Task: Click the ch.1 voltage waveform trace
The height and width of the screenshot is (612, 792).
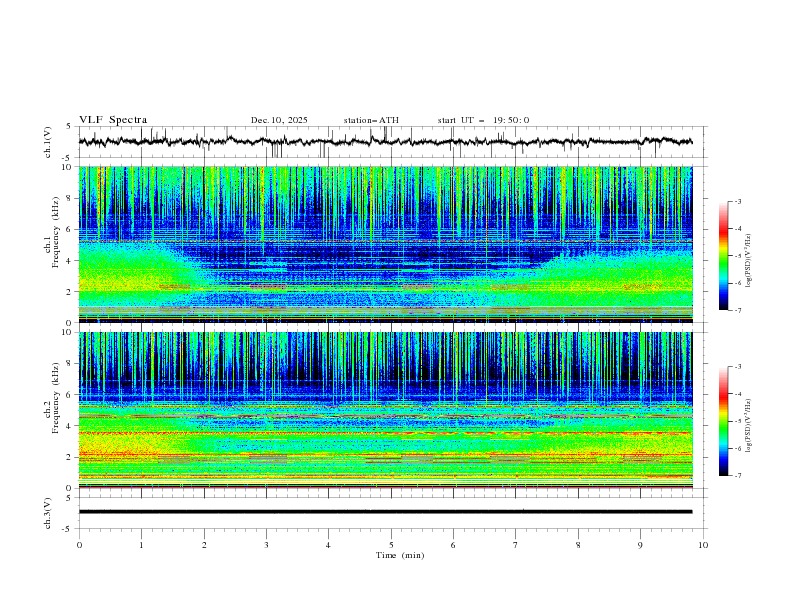Action: [x=385, y=142]
